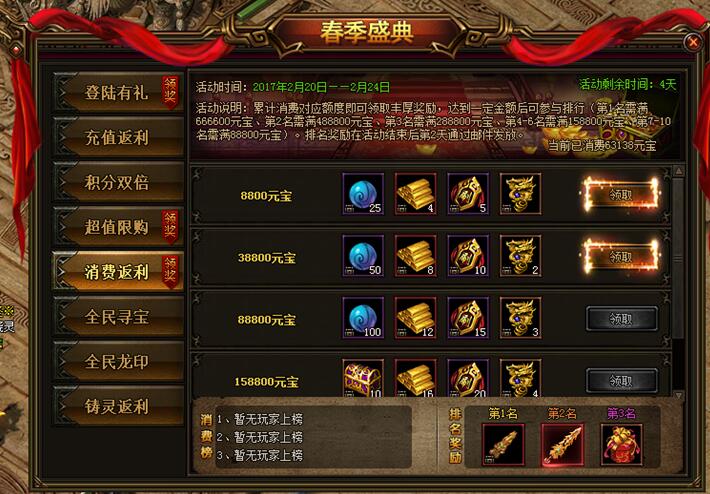Click treasure chest icon in 158800元宝 row
This screenshot has width=710, height=494.
point(363,378)
